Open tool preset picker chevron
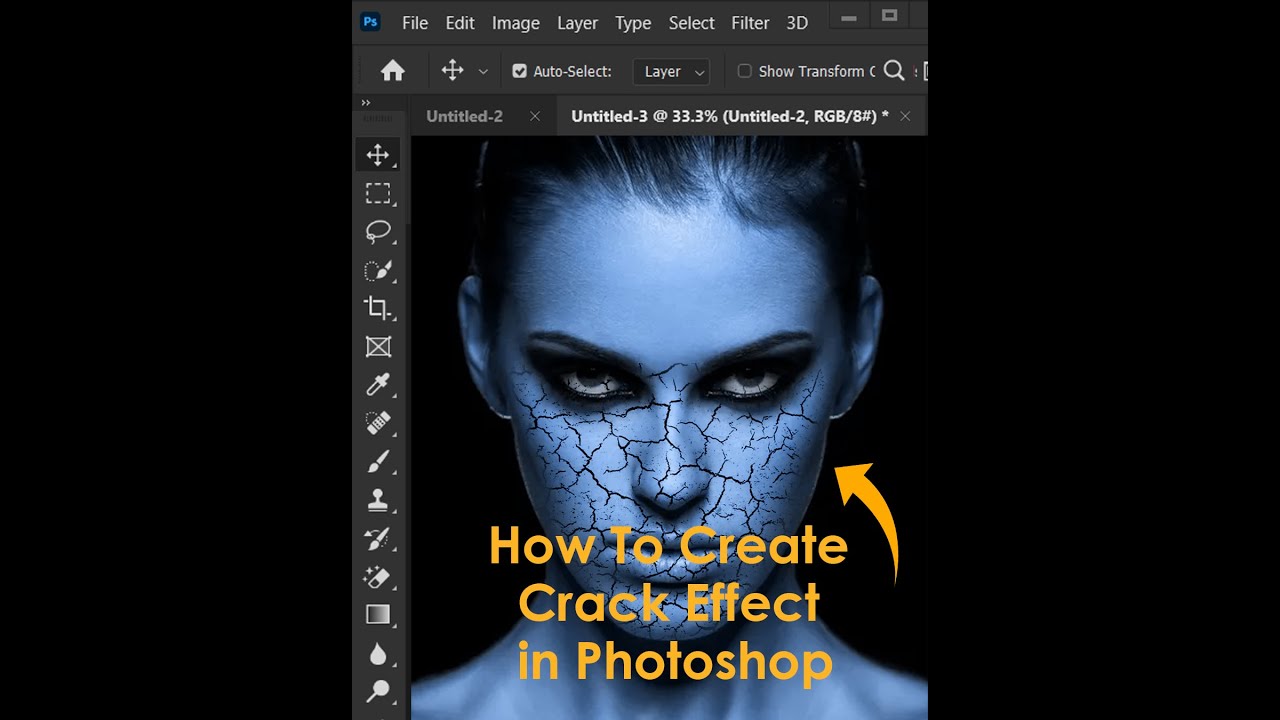The image size is (1280, 720). [x=483, y=72]
